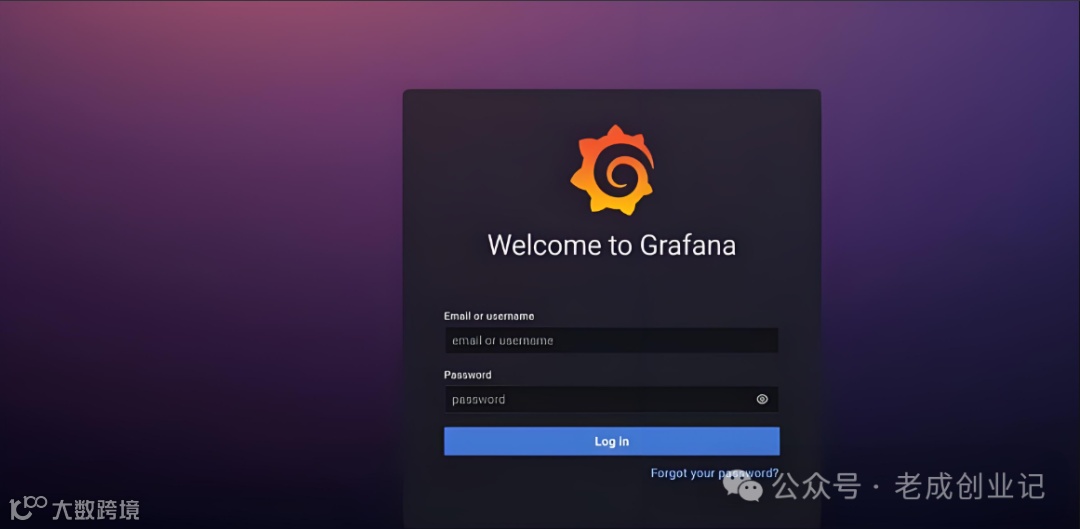1080x529 pixels.
Task: Click the Grafana swirl logo
Action: [x=612, y=169]
